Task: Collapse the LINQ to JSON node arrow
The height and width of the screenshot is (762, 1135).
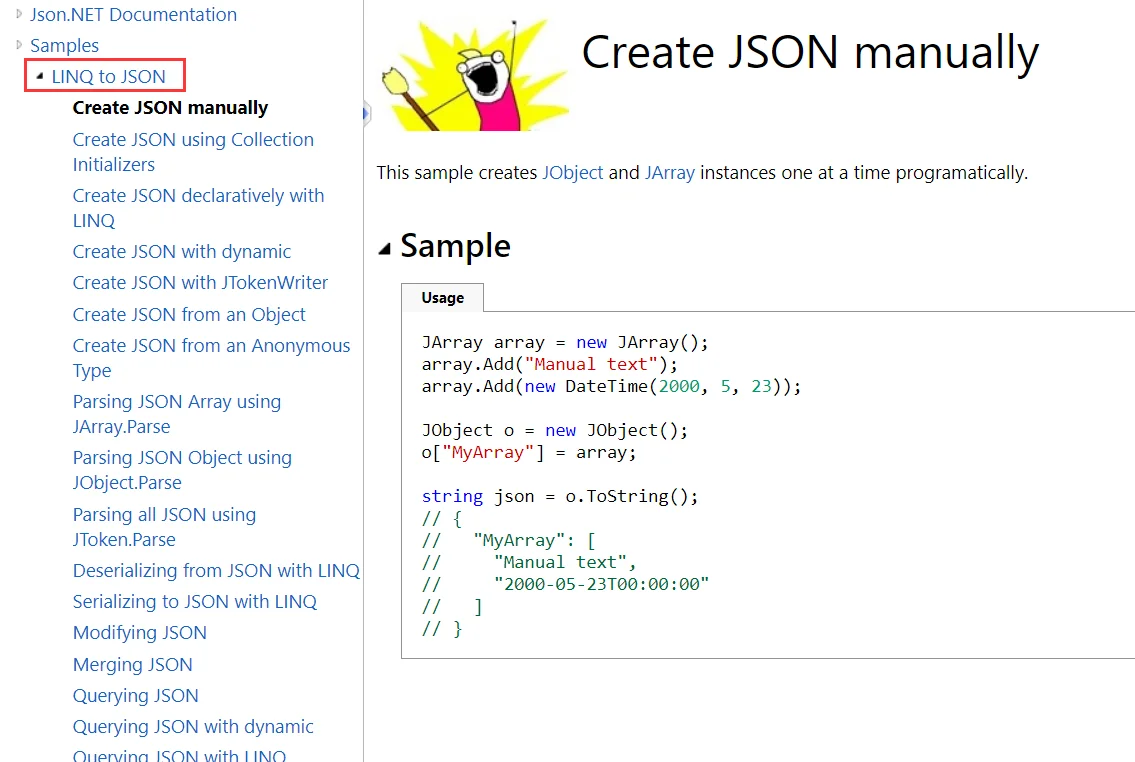Action: pos(40,75)
